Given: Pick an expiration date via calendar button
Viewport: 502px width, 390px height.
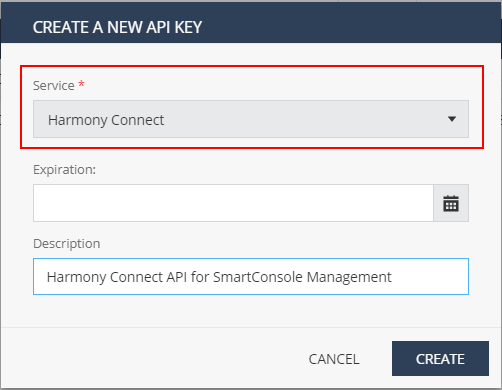Looking at the screenshot, I should [x=451, y=203].
